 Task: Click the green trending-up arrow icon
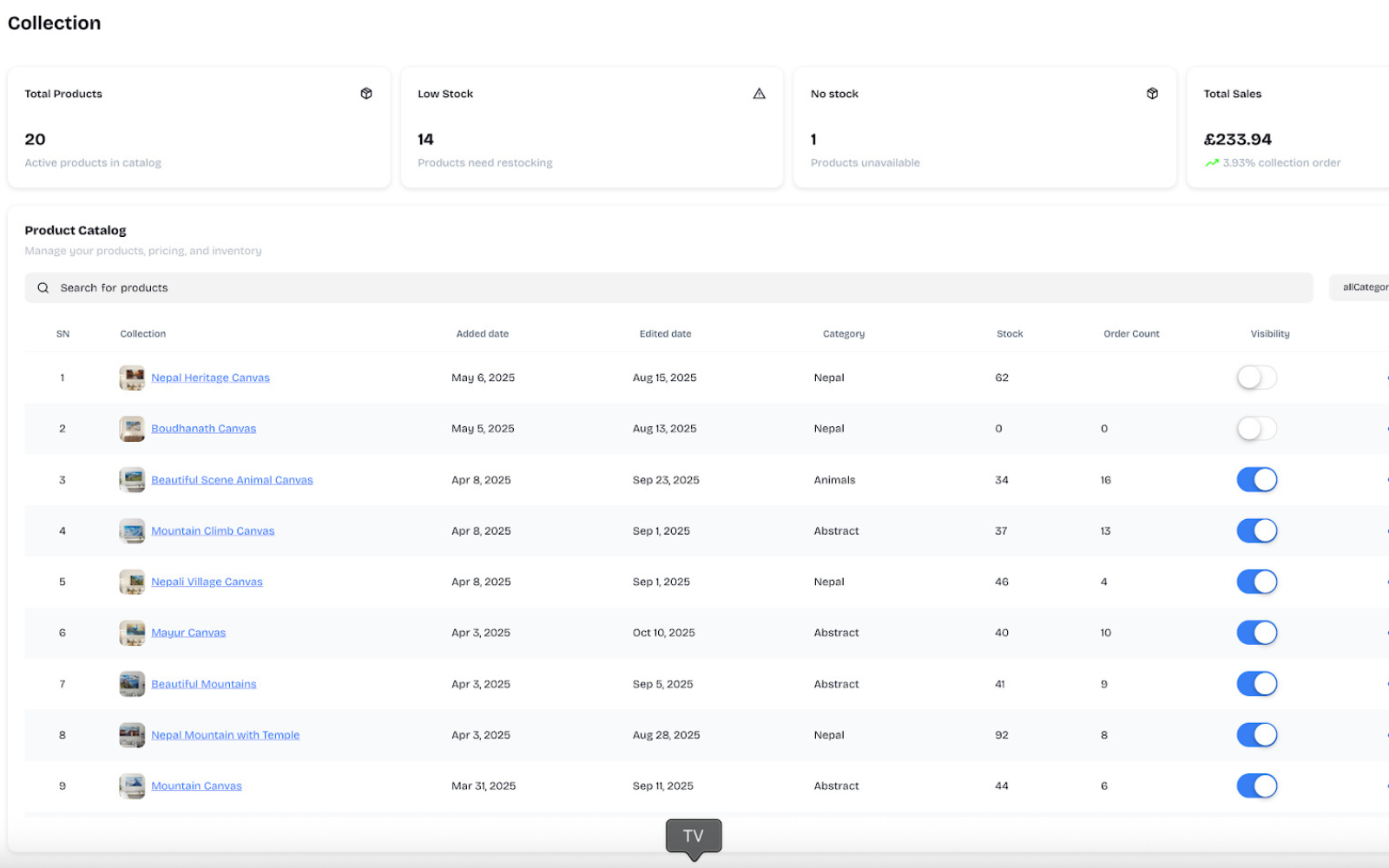click(x=1211, y=163)
